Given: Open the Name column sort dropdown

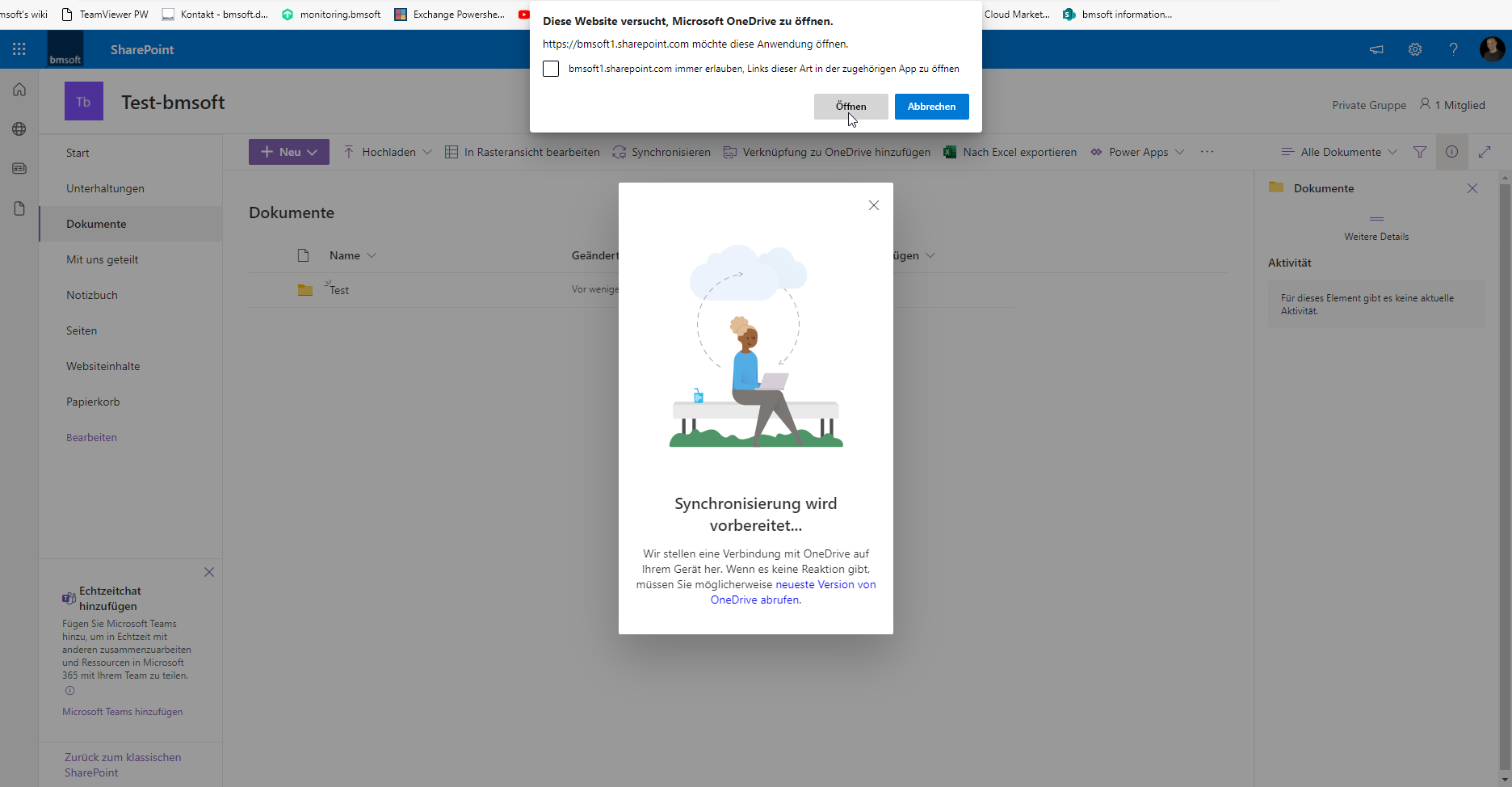Looking at the screenshot, I should [353, 255].
